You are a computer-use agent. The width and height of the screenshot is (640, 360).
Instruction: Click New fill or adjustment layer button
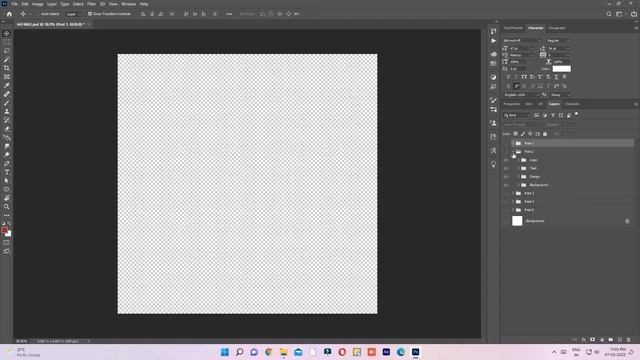602,340
